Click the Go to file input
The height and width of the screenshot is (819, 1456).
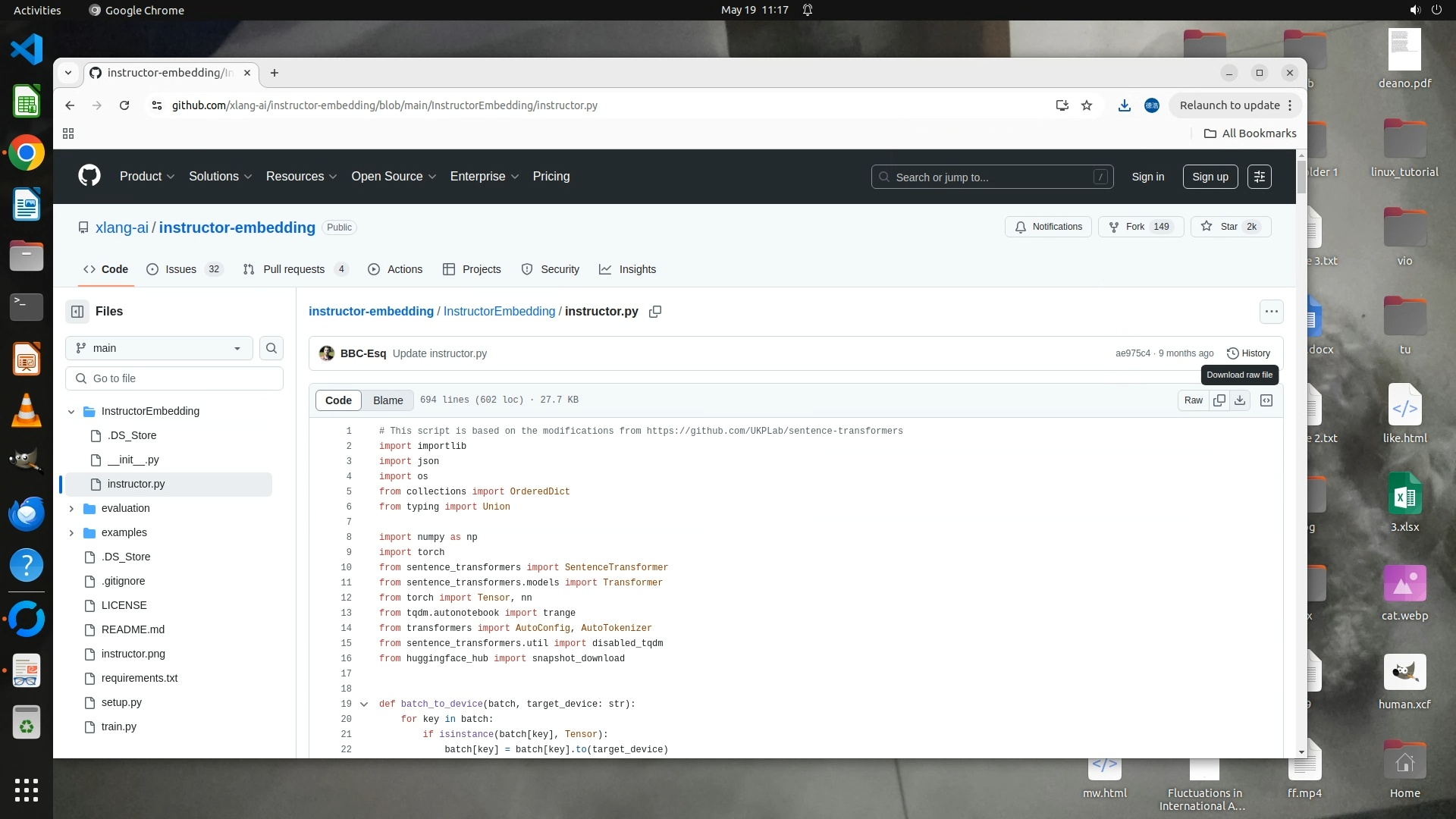tap(174, 378)
